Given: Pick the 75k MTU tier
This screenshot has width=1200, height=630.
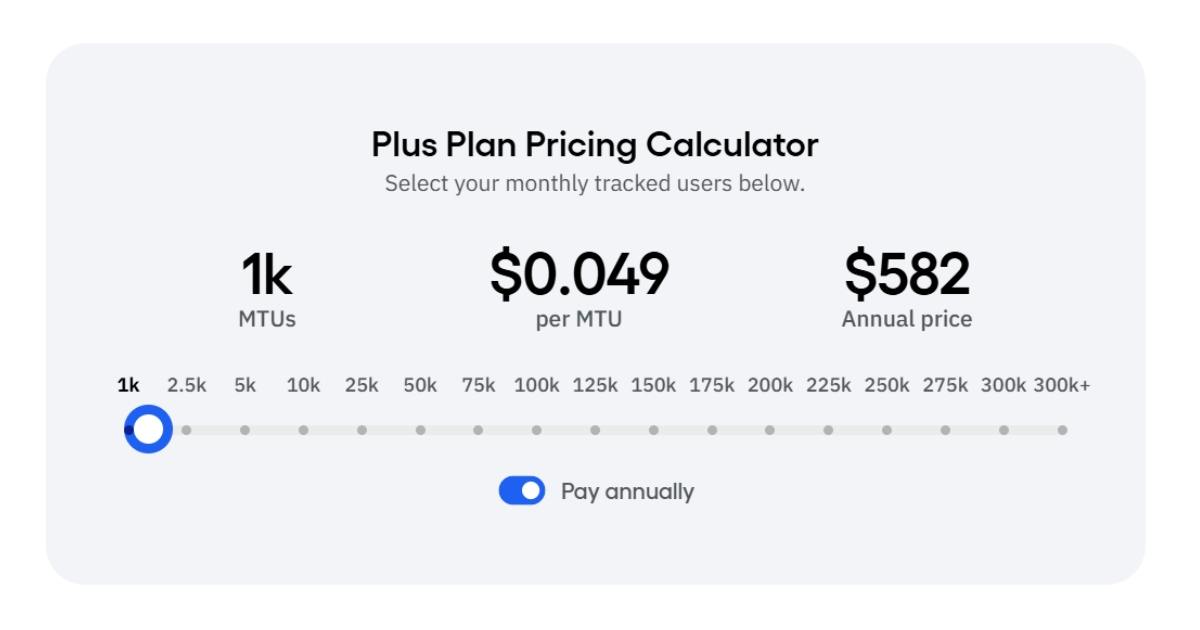Looking at the screenshot, I should coord(479,430).
